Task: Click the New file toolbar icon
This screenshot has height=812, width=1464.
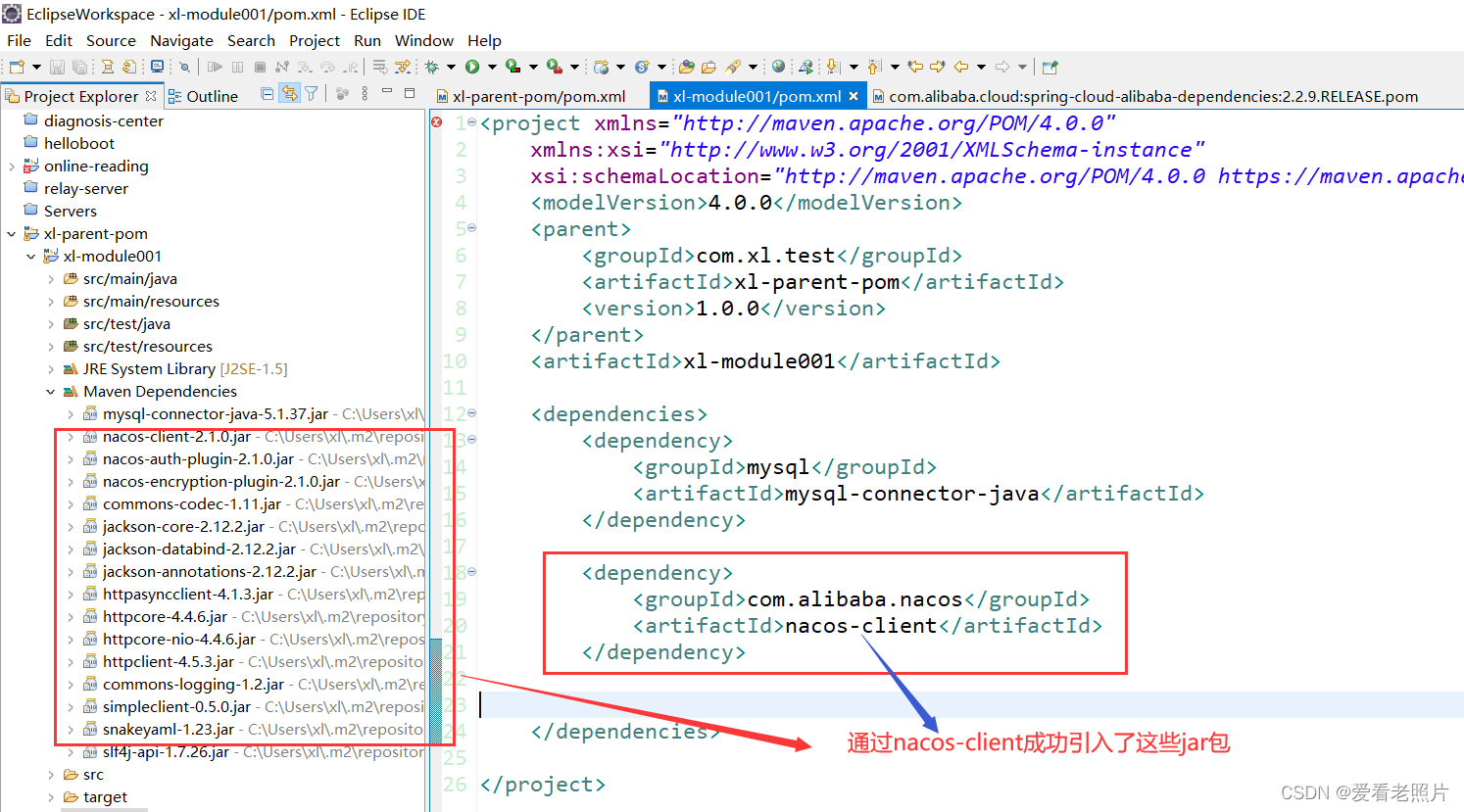Action: pyautogui.click(x=17, y=67)
